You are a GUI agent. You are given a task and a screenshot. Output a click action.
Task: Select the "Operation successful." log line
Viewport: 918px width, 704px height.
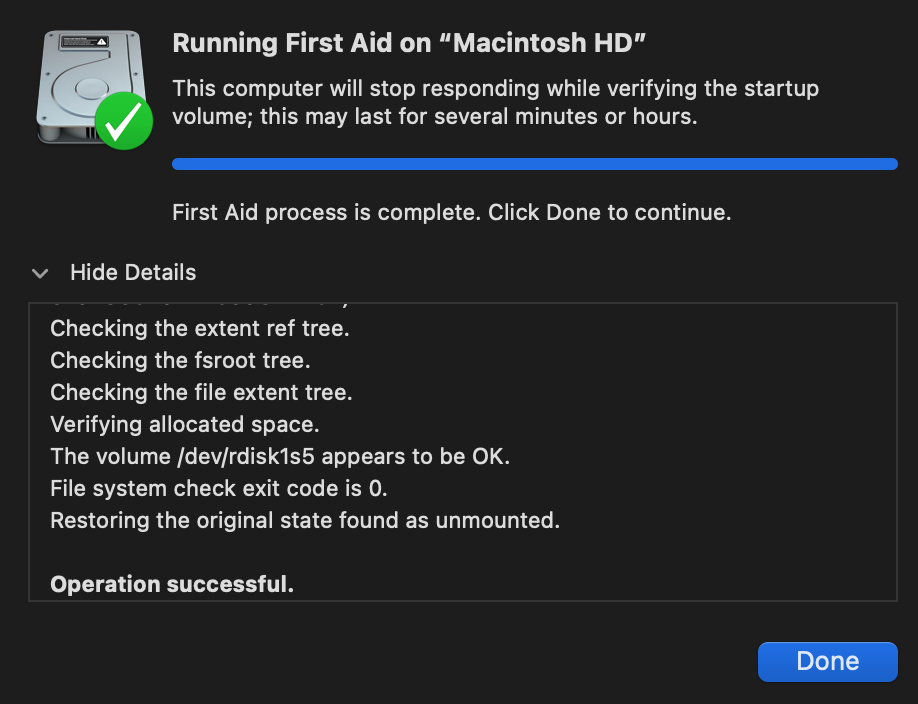172,585
